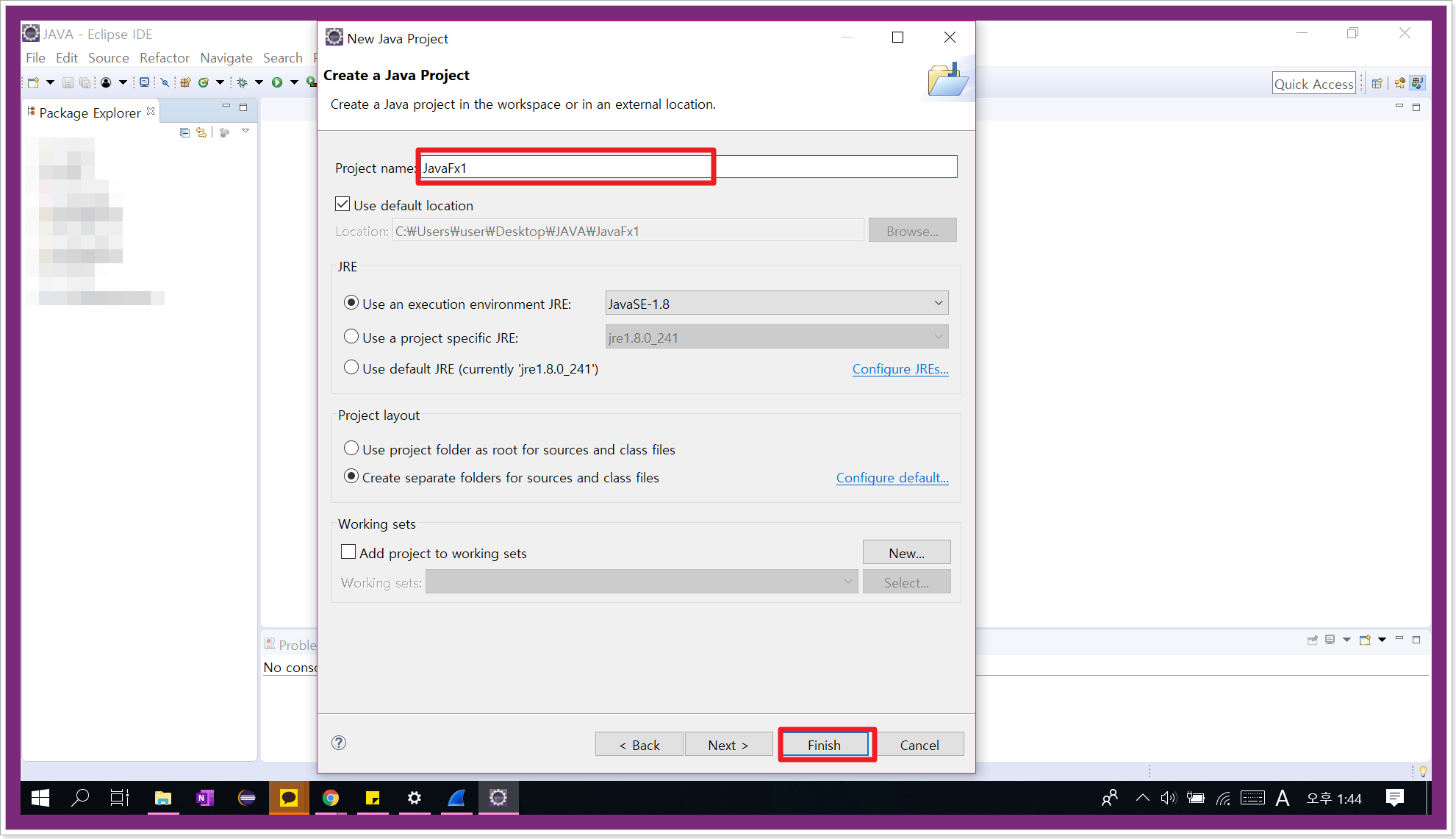
Task: Open Google Chrome from the taskbar
Action: [x=331, y=798]
